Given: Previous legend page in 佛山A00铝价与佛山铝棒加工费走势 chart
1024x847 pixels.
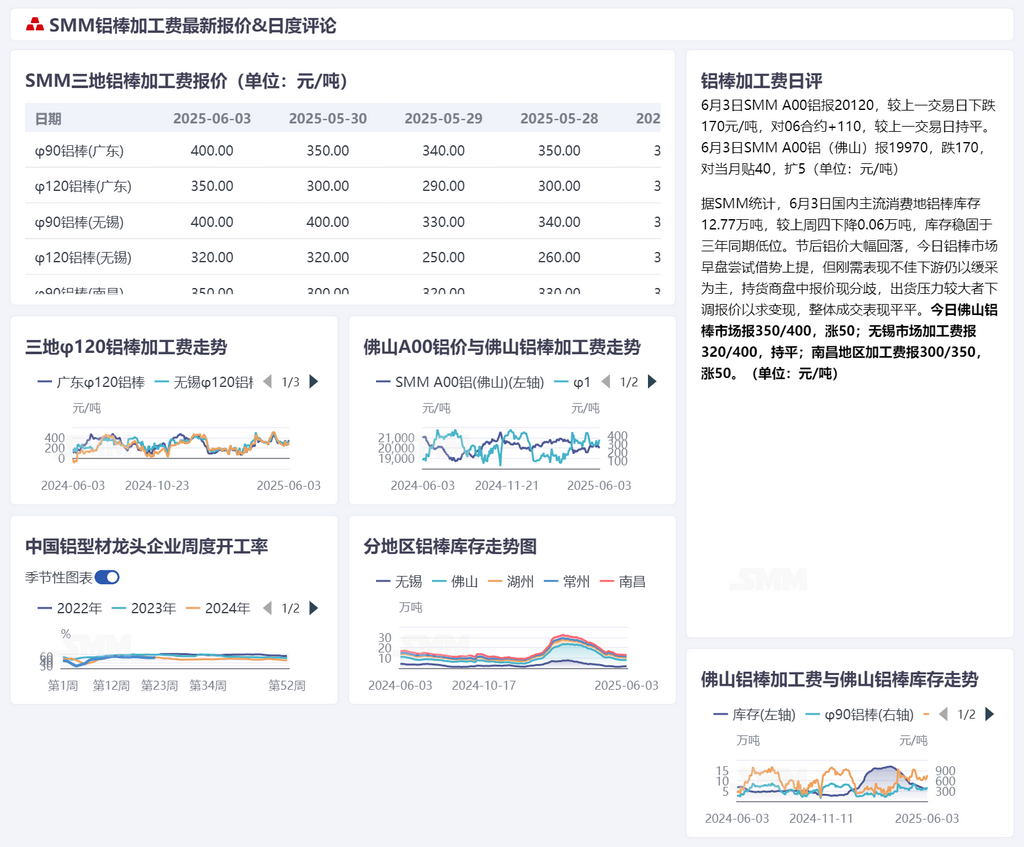Looking at the screenshot, I should point(605,381).
